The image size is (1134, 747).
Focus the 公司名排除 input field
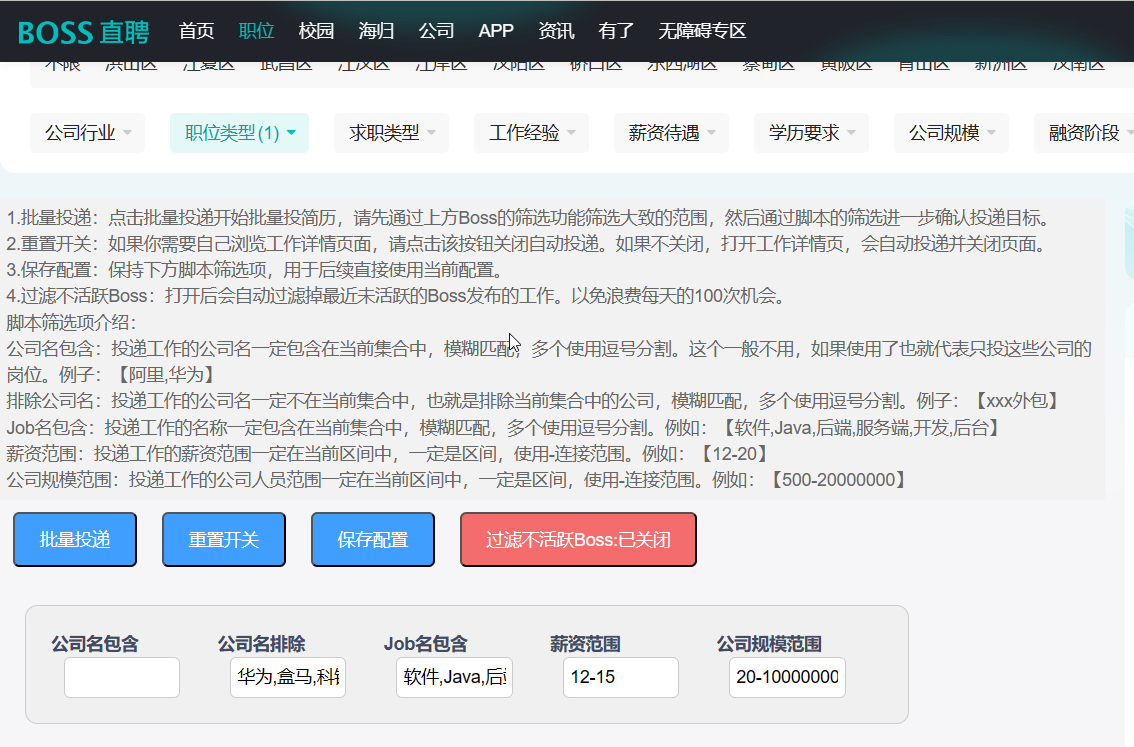(x=288, y=678)
